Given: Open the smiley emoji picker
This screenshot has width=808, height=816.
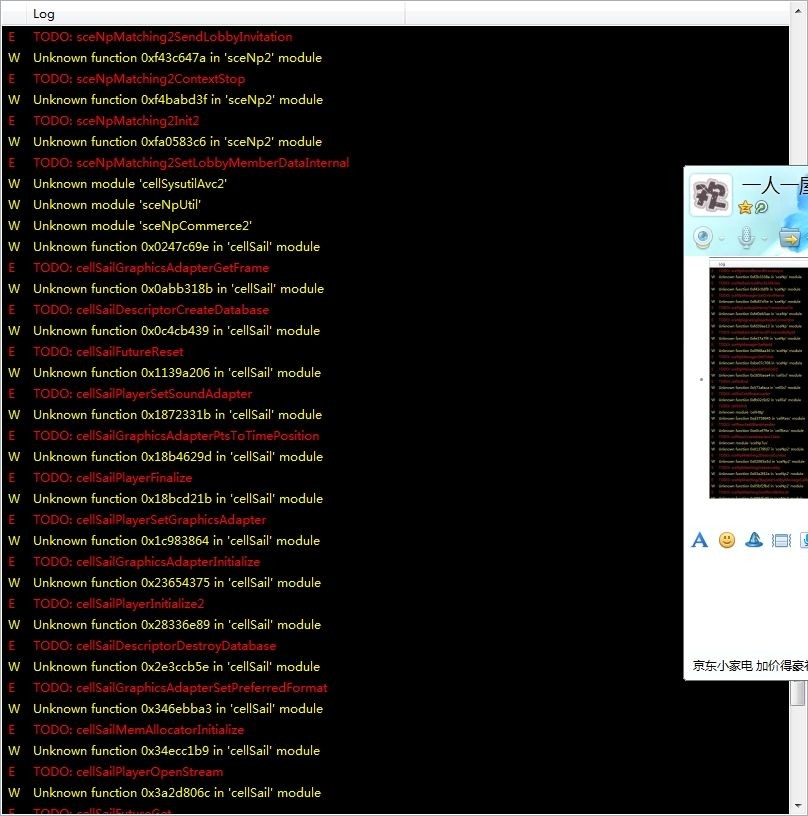Looking at the screenshot, I should click(727, 540).
